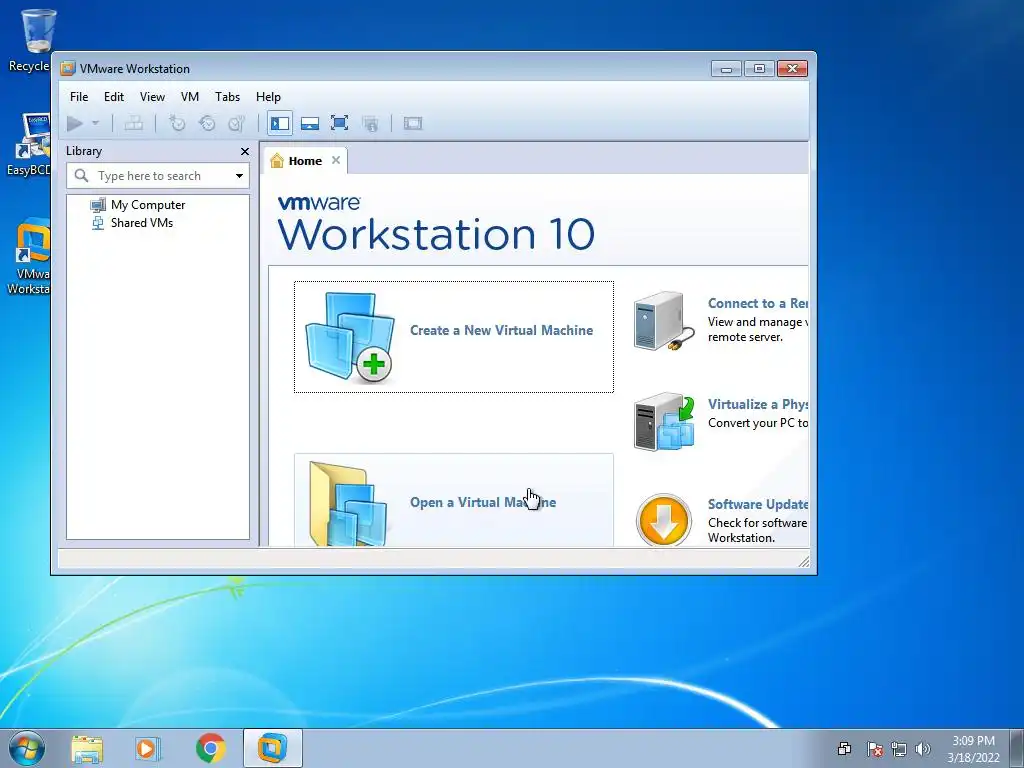Viewport: 1024px width, 768px height.
Task: Switch to the Home tab
Action: (x=305, y=161)
